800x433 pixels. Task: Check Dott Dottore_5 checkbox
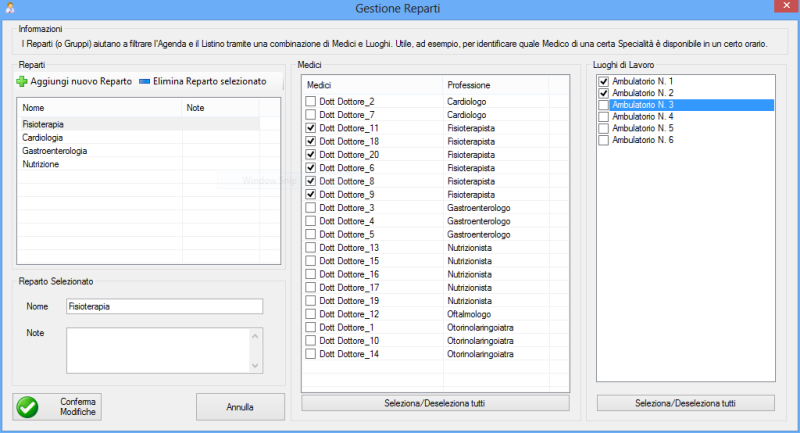tap(311, 234)
